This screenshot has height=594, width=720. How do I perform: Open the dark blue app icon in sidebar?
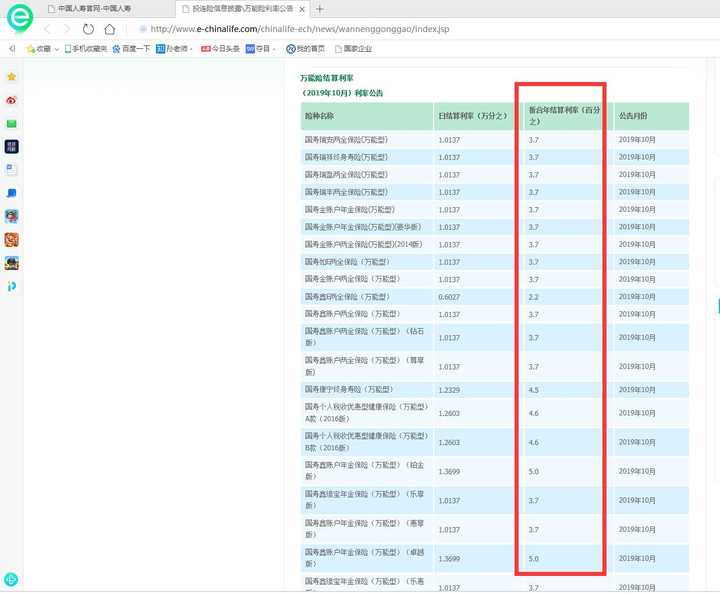[x=11, y=147]
